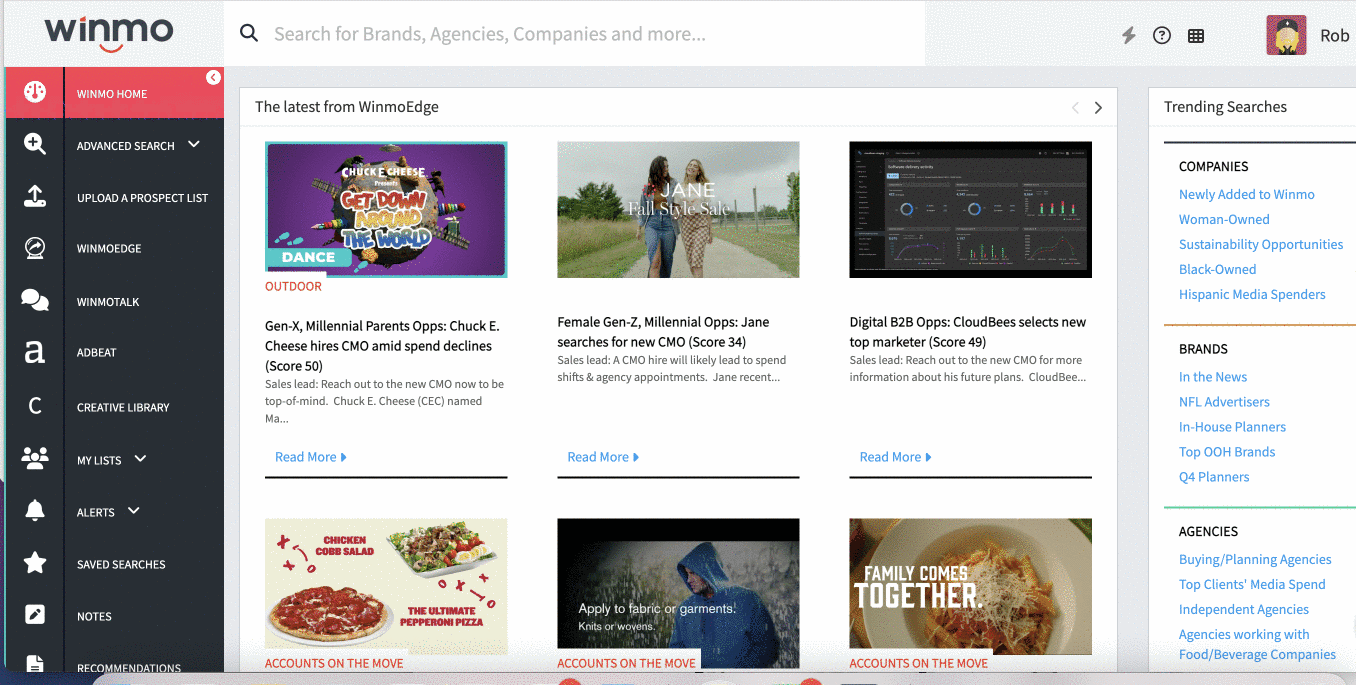Open WinmoEdge menu item
This screenshot has height=685, width=1356.
(109, 249)
